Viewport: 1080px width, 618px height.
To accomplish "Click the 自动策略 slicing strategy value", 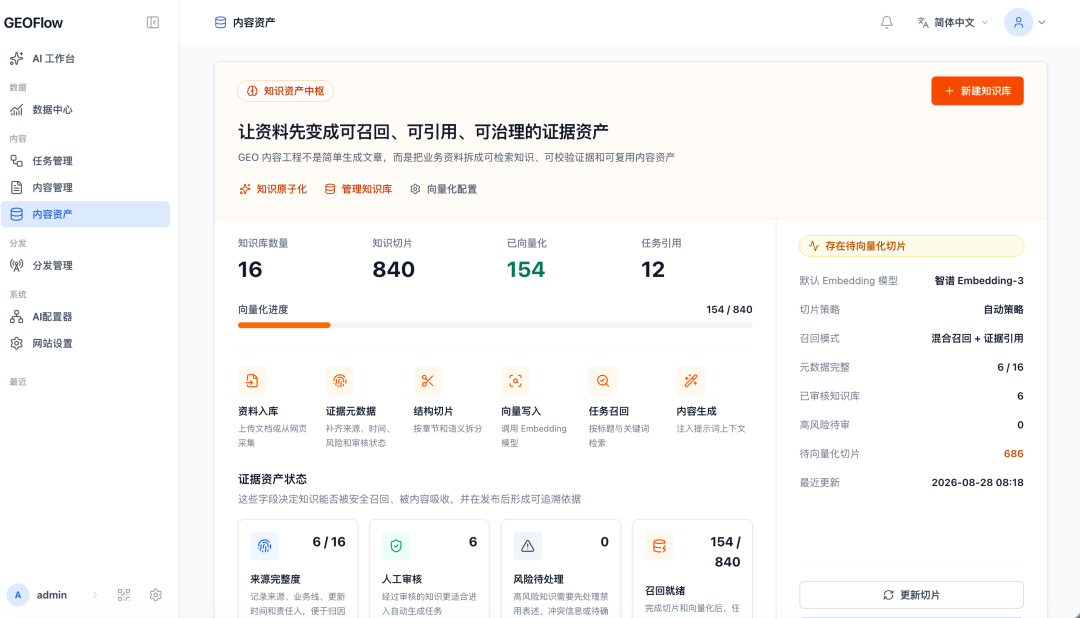I will coord(1003,309).
